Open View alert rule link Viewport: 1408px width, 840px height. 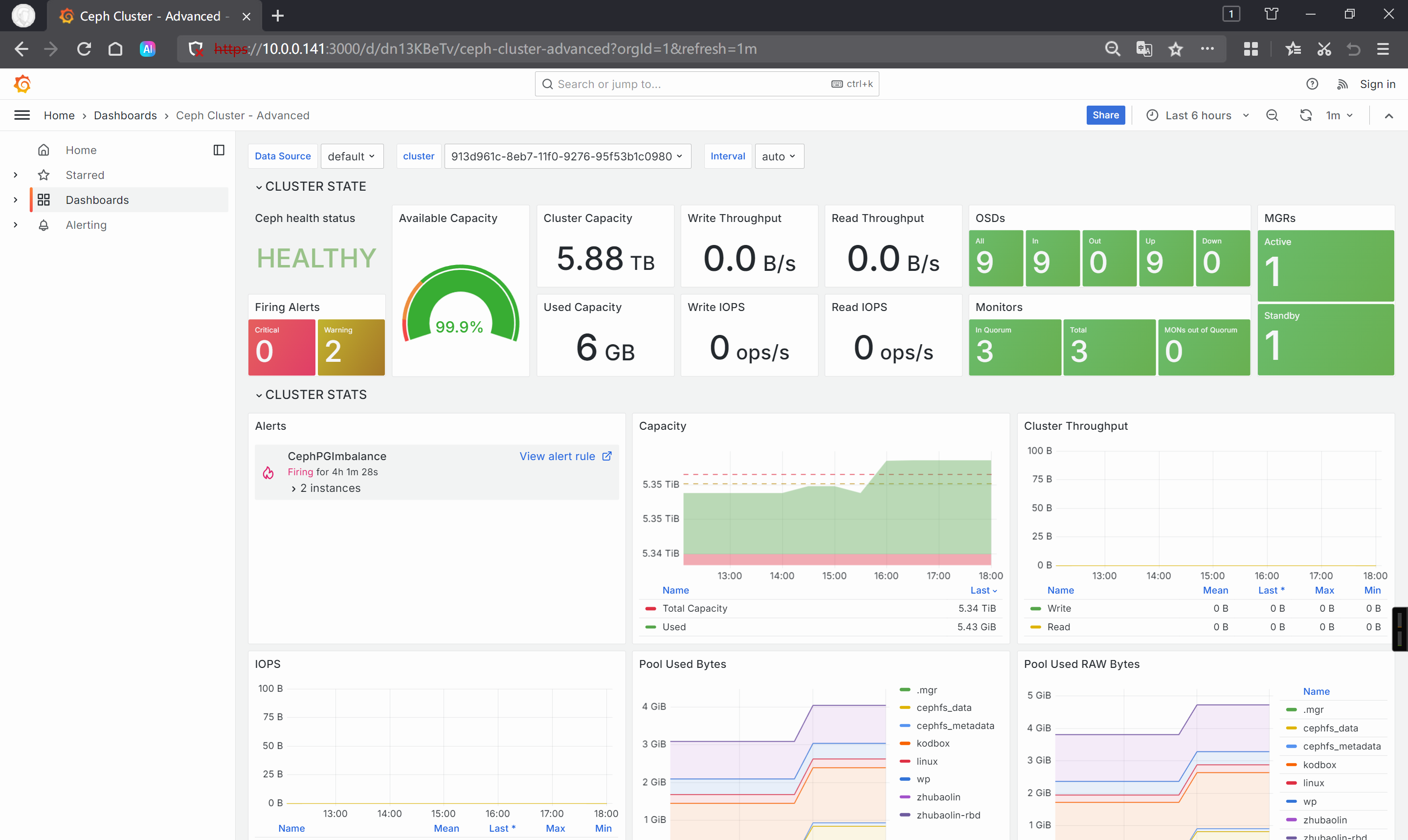tap(557, 456)
